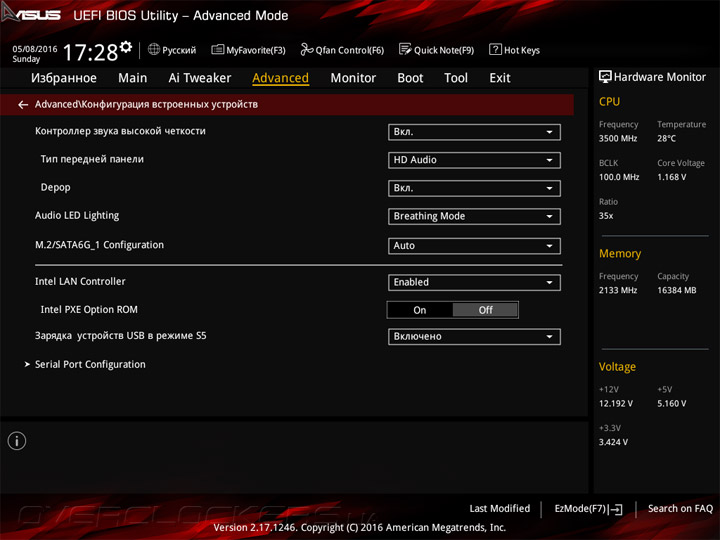Screen dimensions: 720x540
Task: Click Search on FAQ
Action: [x=681, y=508]
